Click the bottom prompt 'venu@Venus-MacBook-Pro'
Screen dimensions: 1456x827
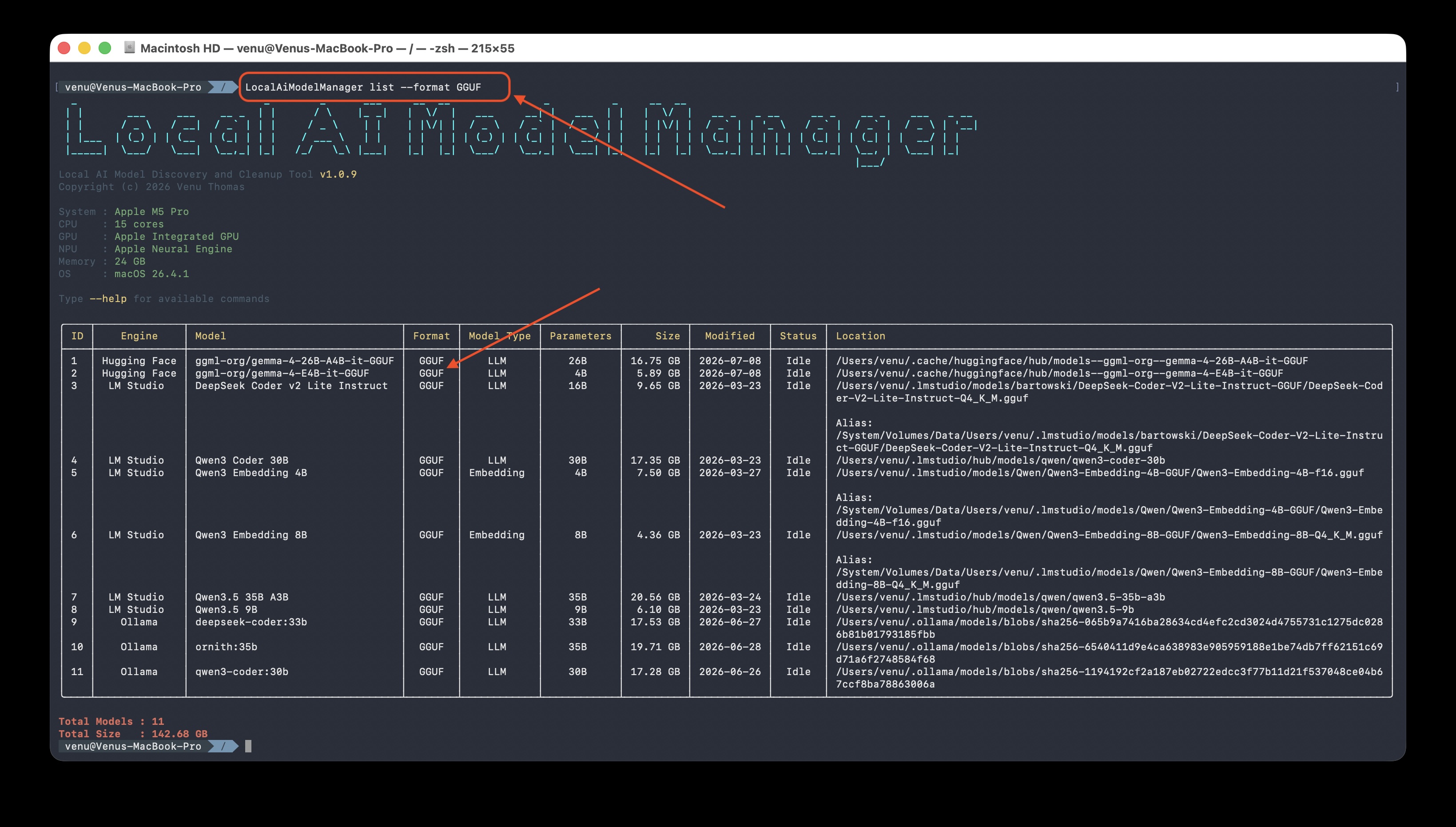tap(133, 746)
